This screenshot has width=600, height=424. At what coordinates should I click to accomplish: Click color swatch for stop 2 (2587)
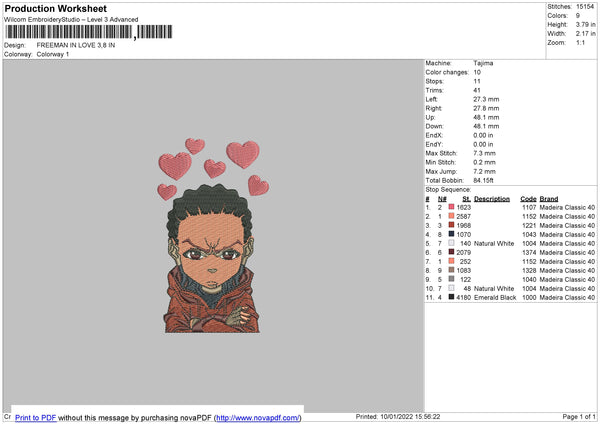point(452,216)
